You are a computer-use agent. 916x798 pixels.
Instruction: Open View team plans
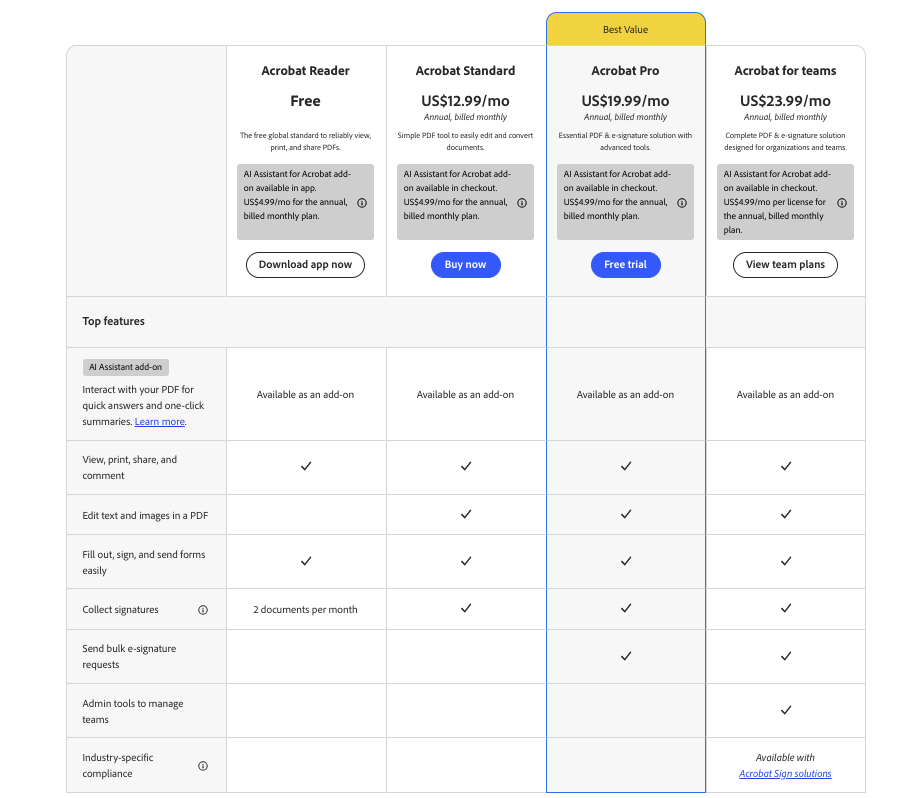785,265
